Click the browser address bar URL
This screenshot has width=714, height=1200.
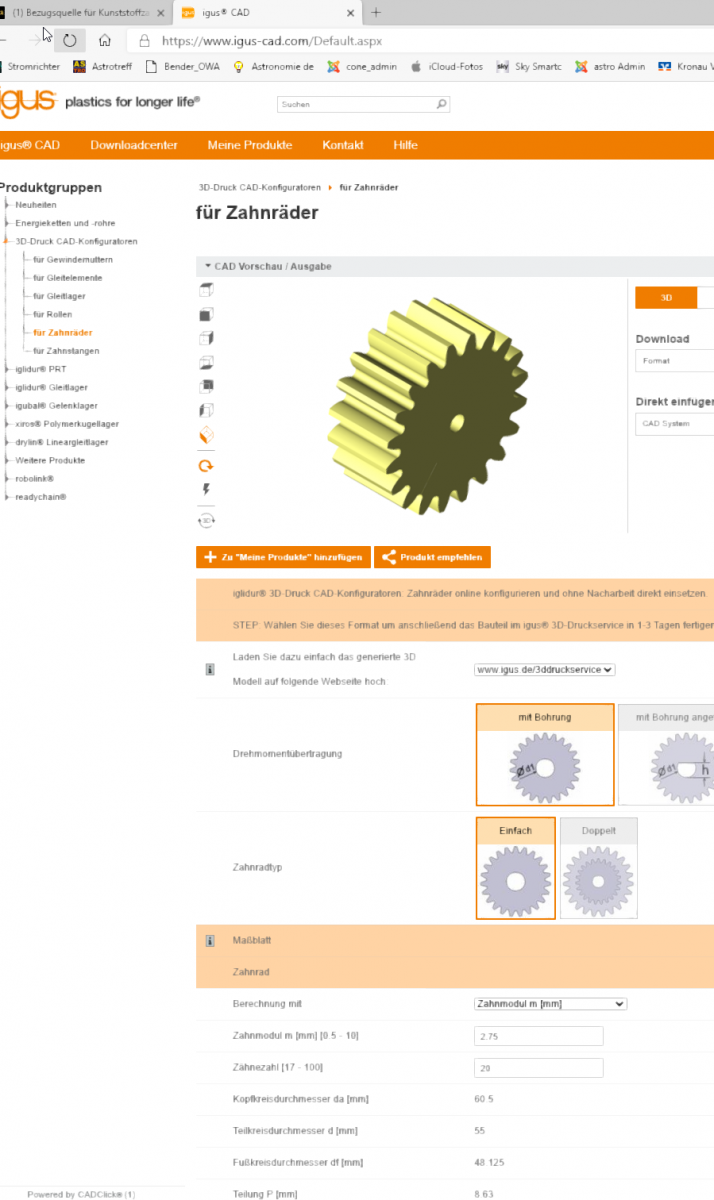[x=272, y=41]
